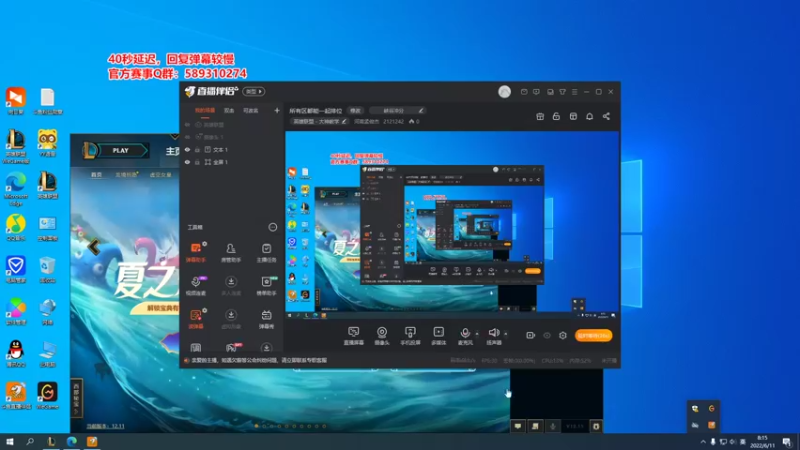Toggle lock on 全屏 1 layer
The width and height of the screenshot is (800, 450).
click(197, 162)
